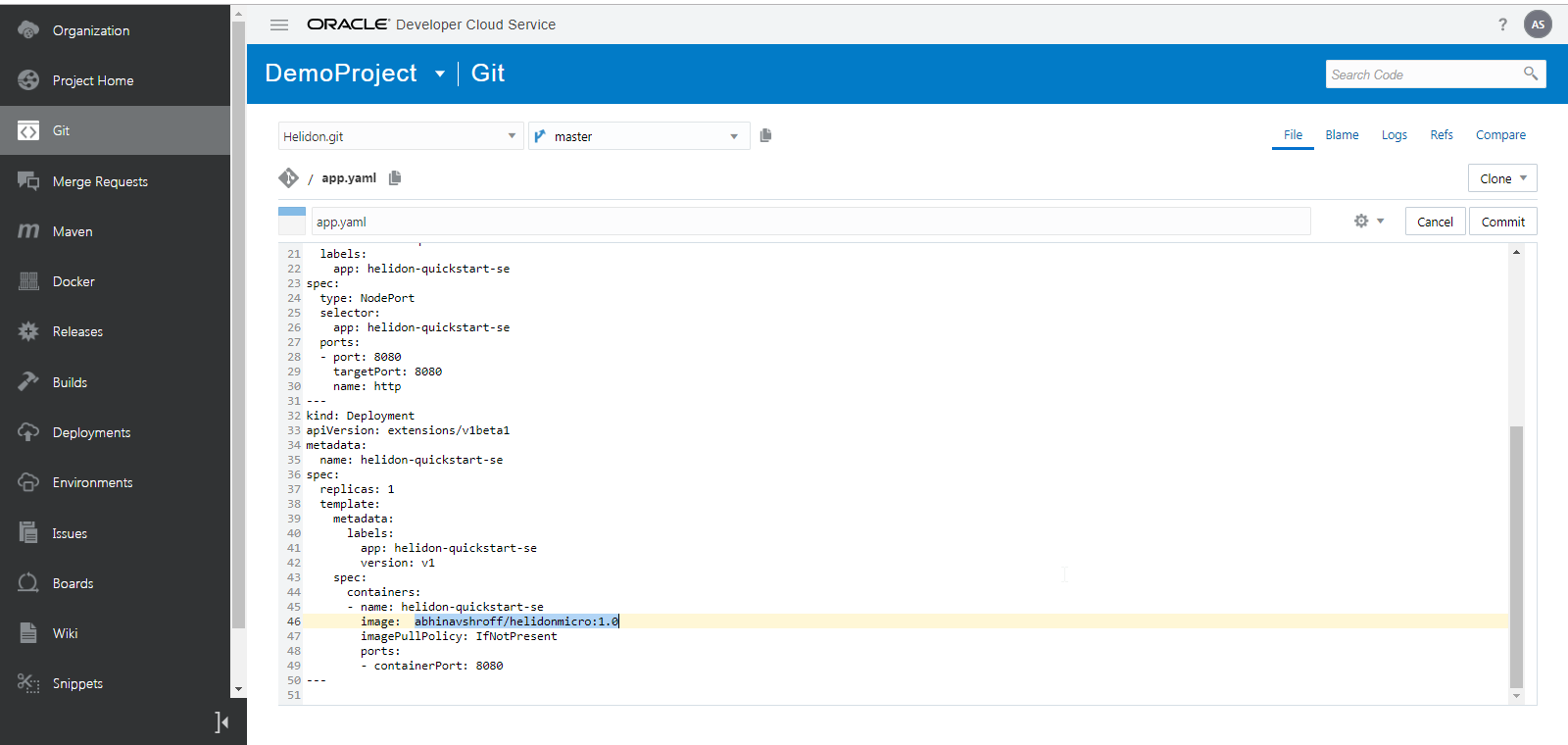Open the Builds hammer icon
Viewport: 1568px width, 745px height.
28,382
